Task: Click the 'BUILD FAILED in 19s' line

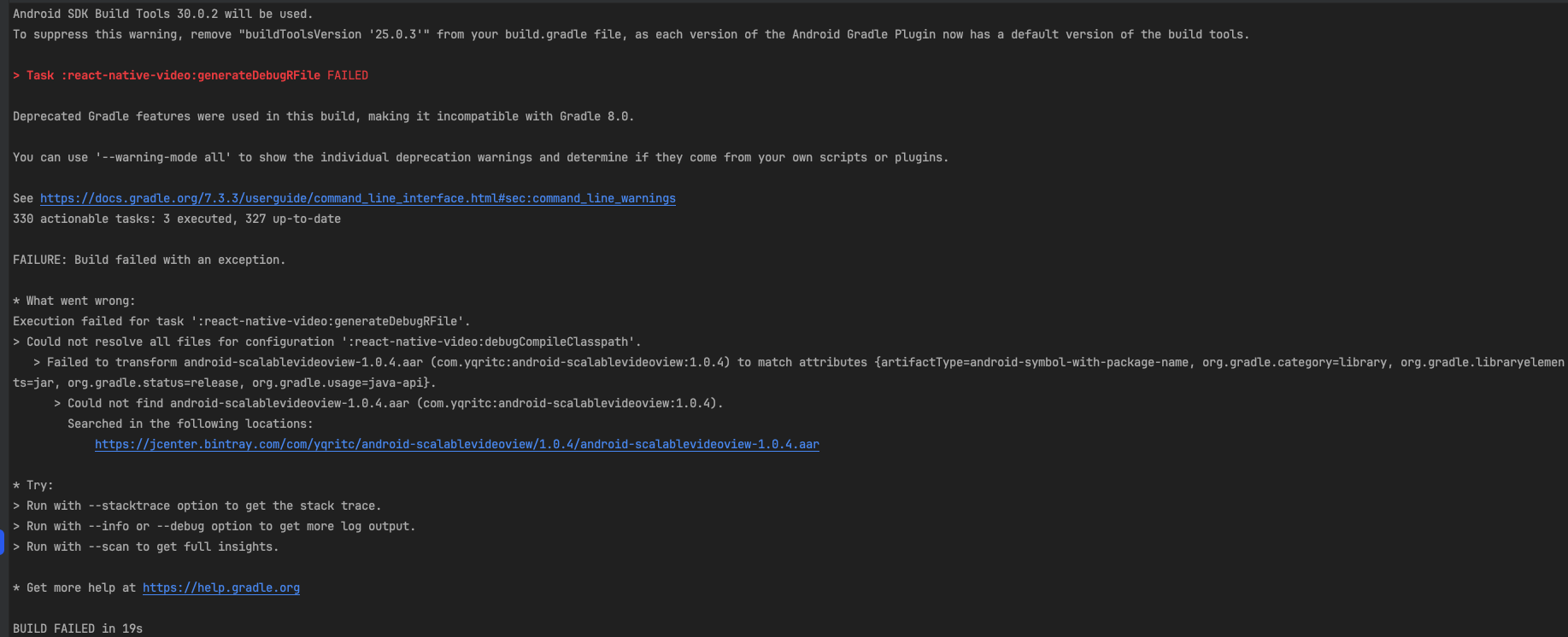Action: click(x=78, y=628)
